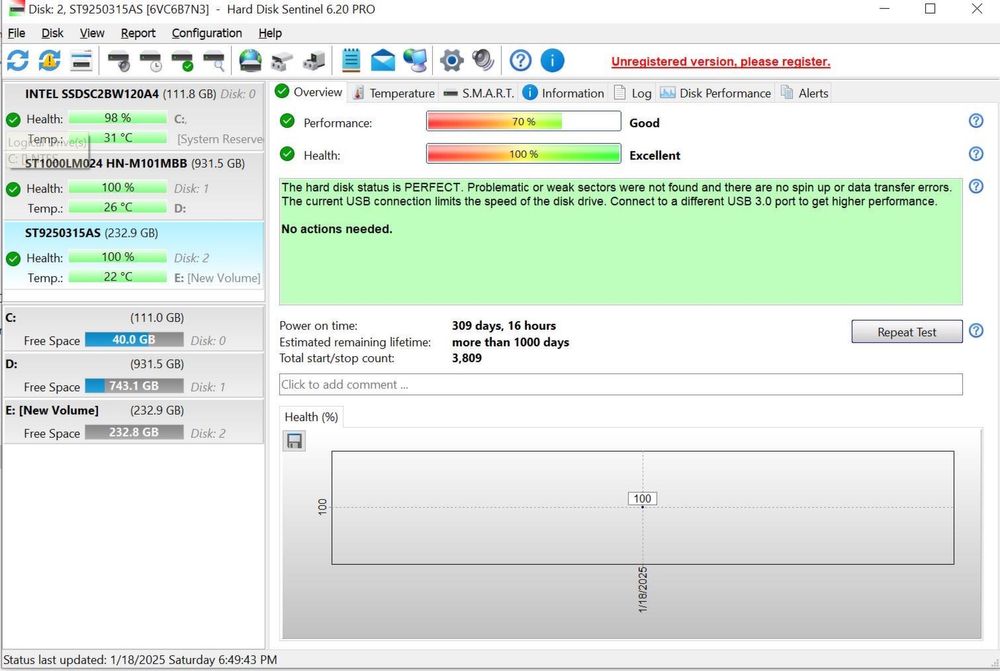Viewport: 1000px width, 671px height.
Task: Click the Status last updated status bar text
Action: tap(140, 660)
